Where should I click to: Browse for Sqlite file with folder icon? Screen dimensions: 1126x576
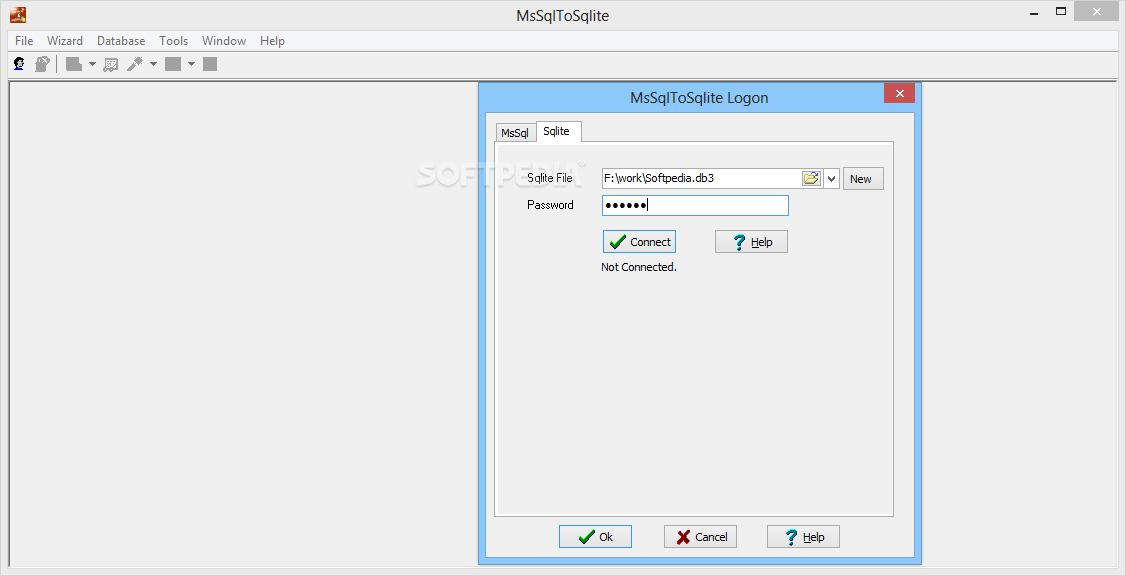pyautogui.click(x=811, y=178)
